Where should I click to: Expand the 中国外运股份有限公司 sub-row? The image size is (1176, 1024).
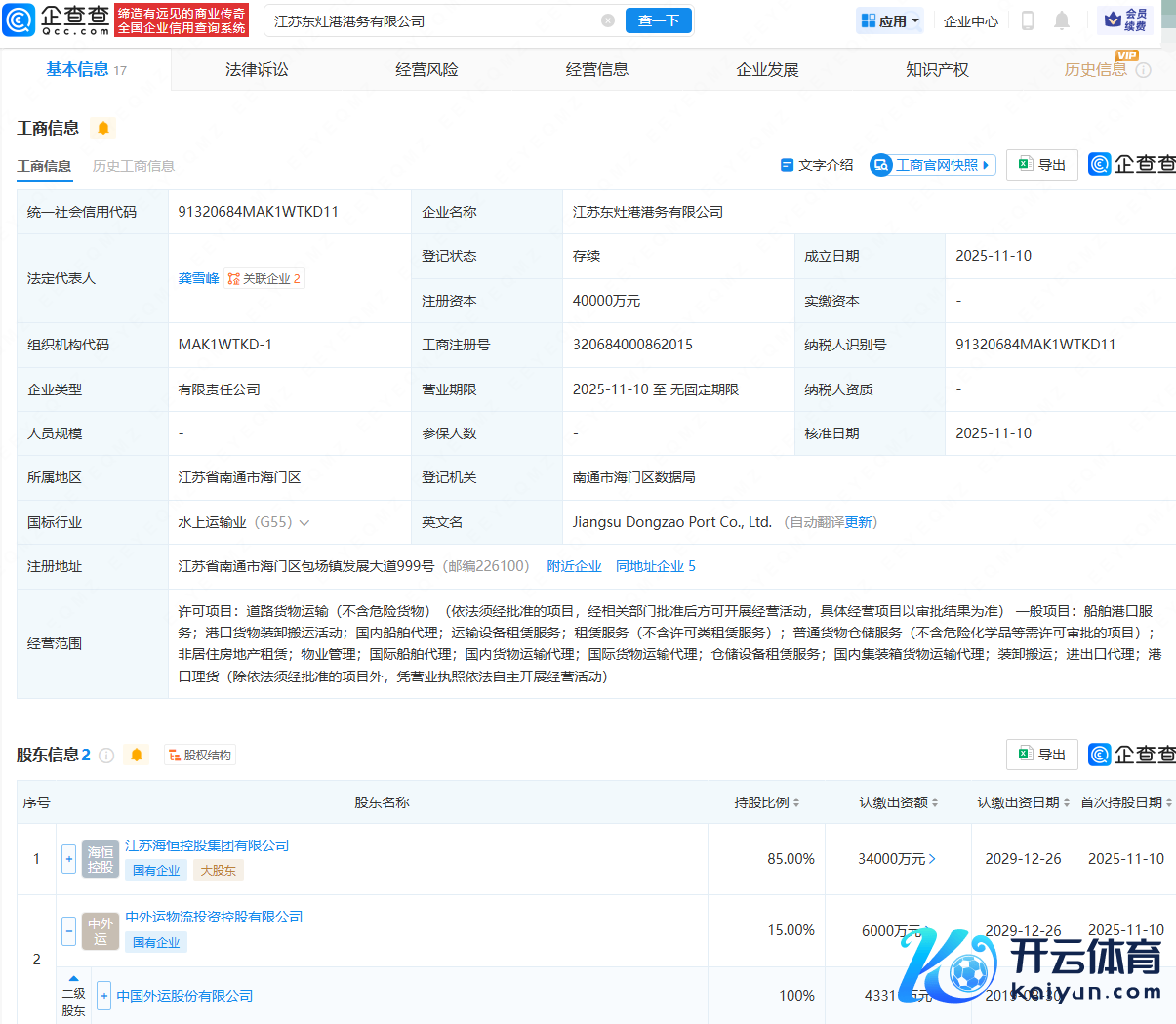[103, 996]
